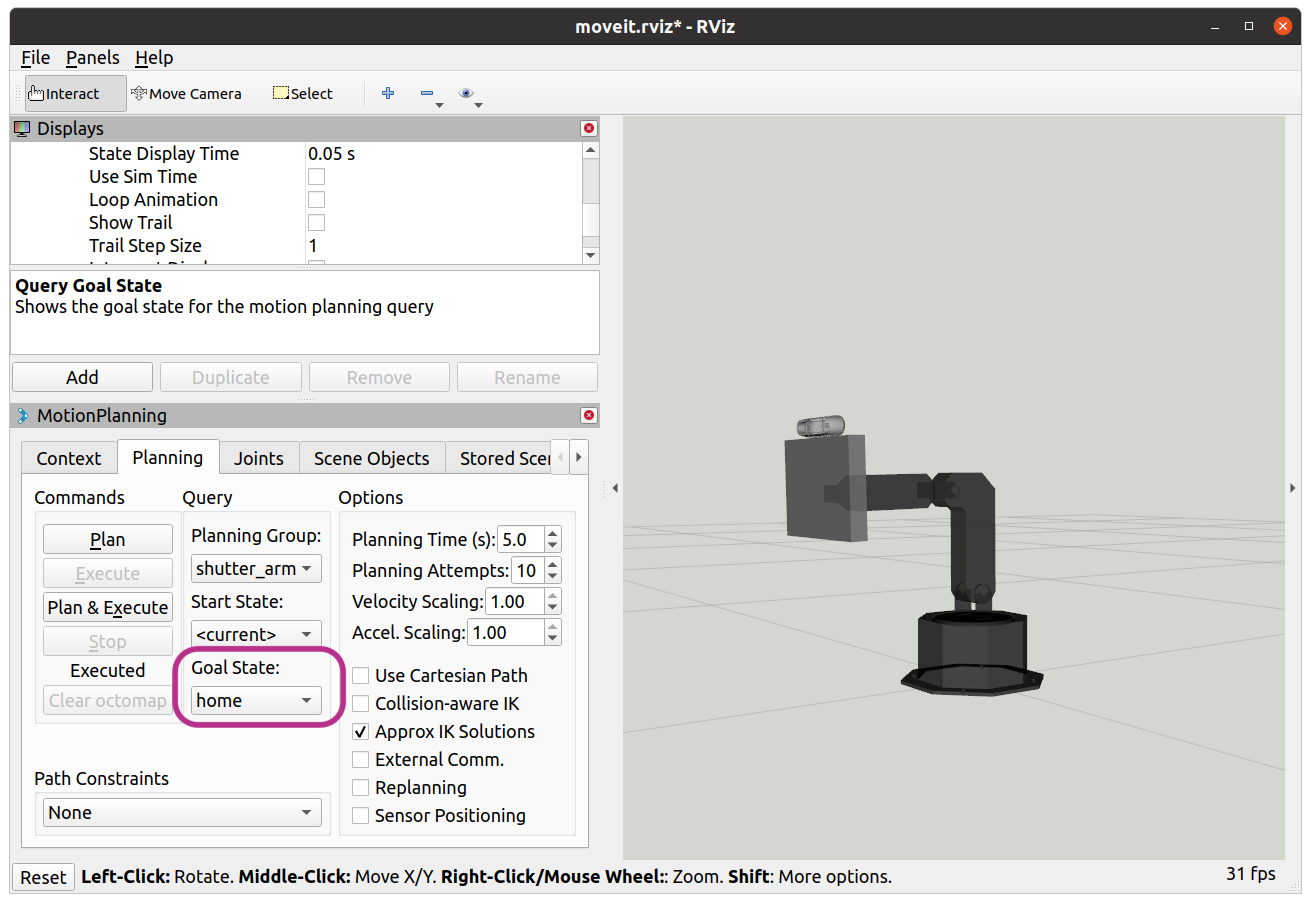Close the Displays panel
This screenshot has height=903, width=1311.
[x=588, y=128]
